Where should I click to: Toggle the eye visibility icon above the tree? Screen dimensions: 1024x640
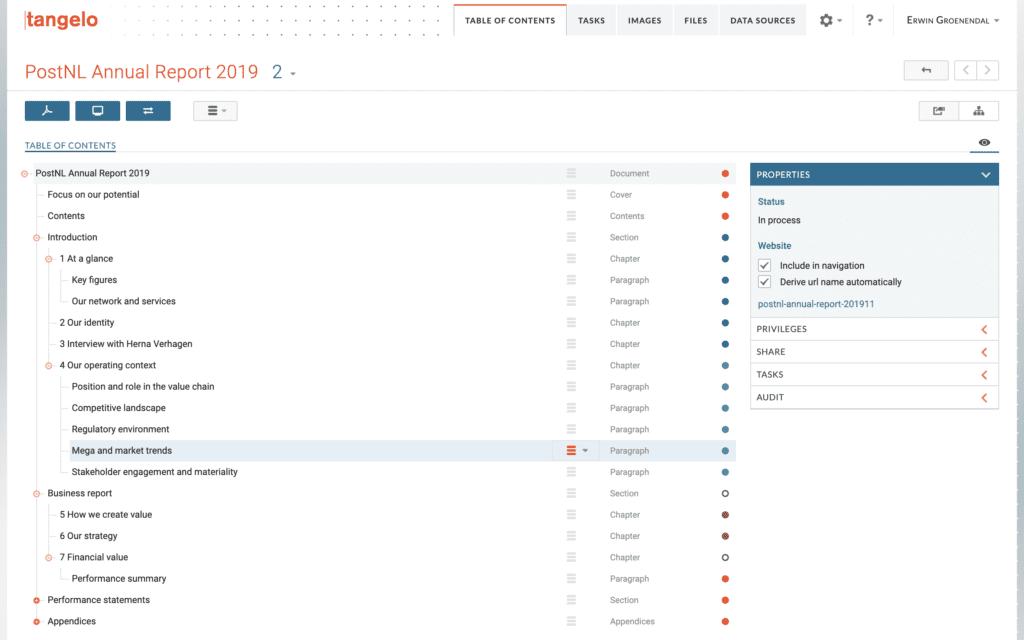(983, 143)
